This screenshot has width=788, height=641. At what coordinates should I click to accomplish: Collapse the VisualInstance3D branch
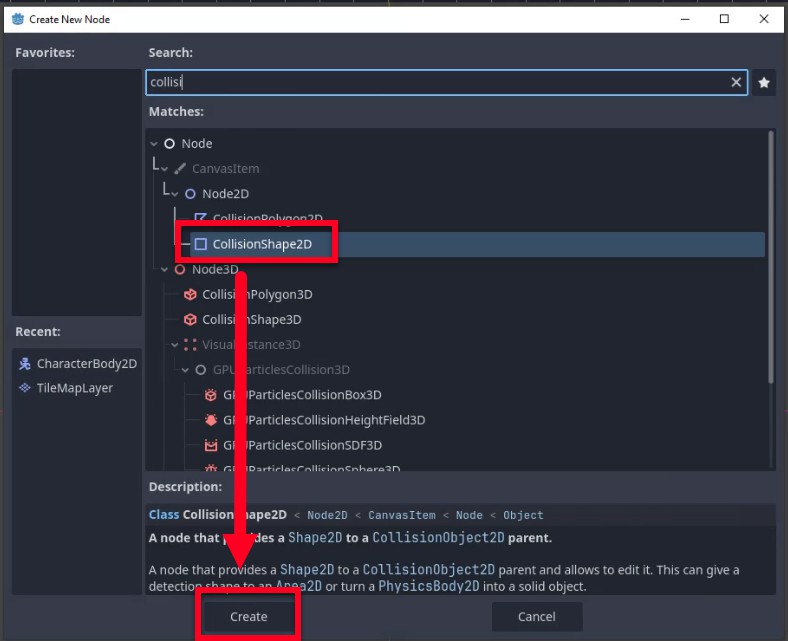[x=174, y=345]
